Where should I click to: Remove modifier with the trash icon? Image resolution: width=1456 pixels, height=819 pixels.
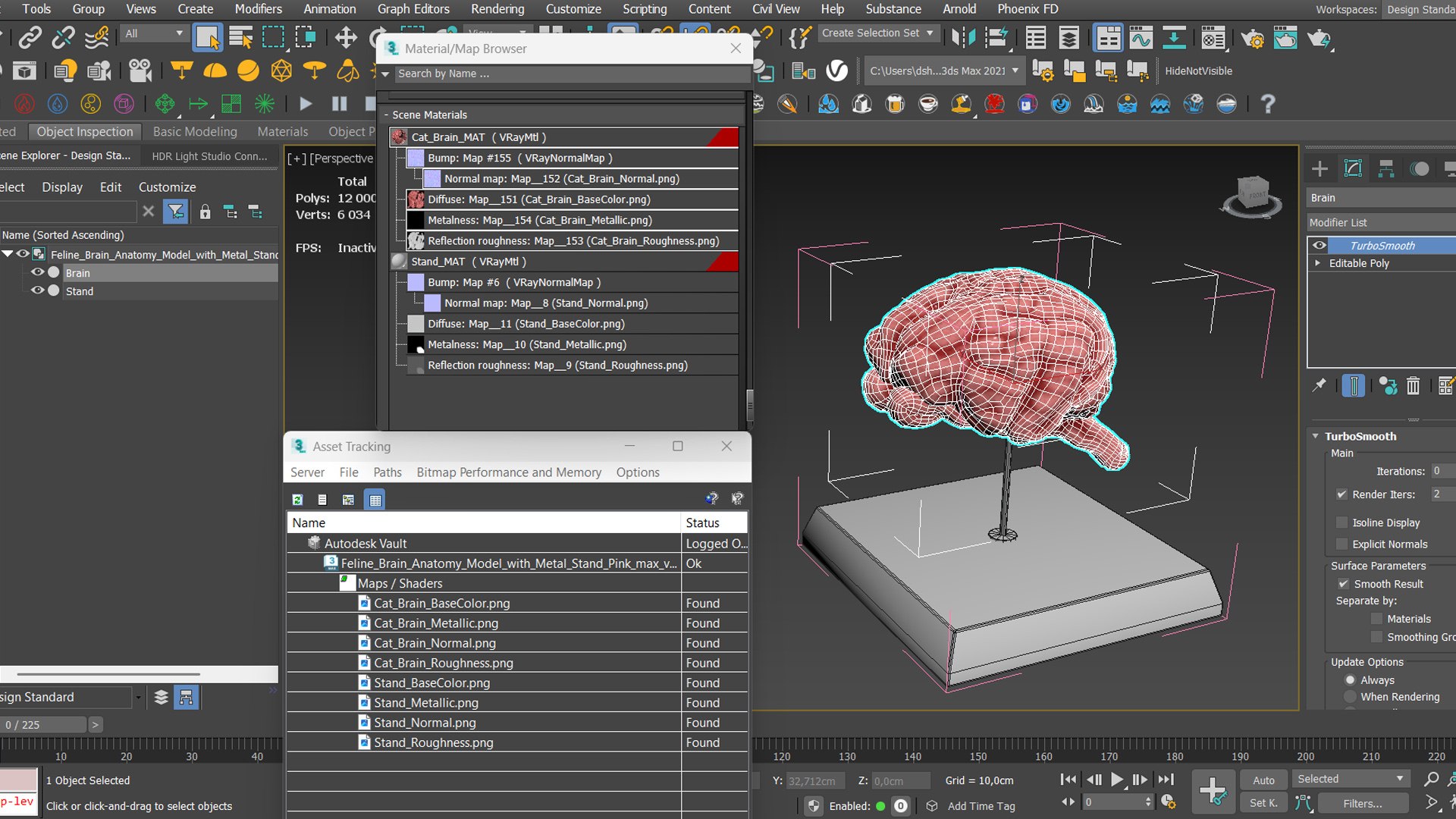(1413, 385)
